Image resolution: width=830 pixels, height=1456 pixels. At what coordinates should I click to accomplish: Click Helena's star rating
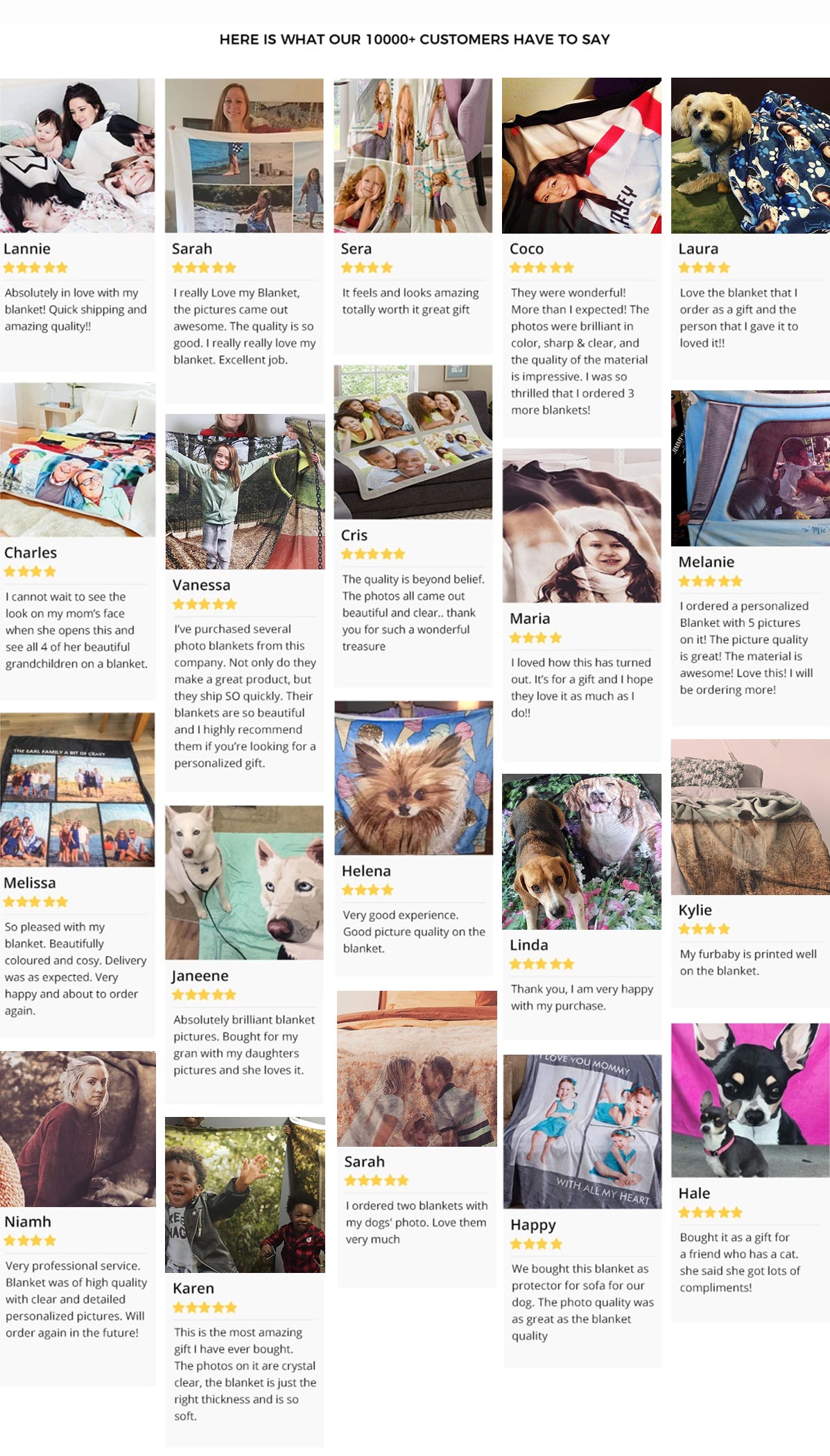point(368,890)
